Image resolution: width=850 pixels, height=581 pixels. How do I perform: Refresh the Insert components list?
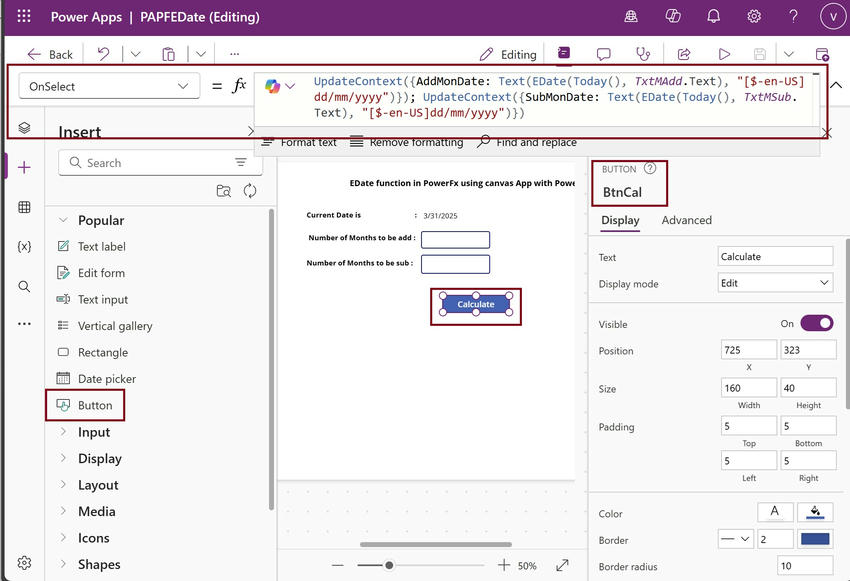click(x=250, y=191)
